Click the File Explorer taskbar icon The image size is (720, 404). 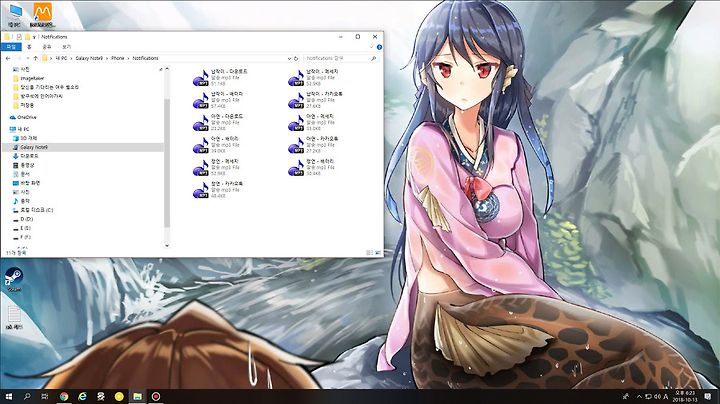pyautogui.click(x=137, y=396)
